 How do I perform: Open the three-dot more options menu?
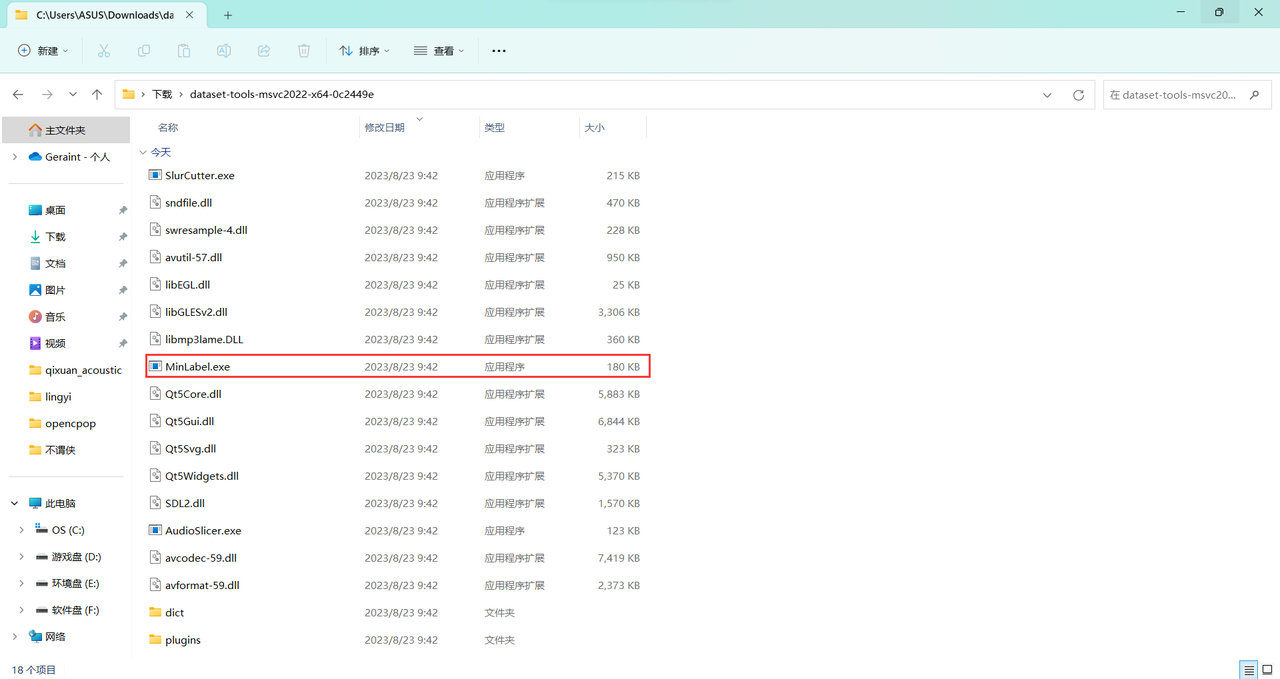click(x=499, y=51)
